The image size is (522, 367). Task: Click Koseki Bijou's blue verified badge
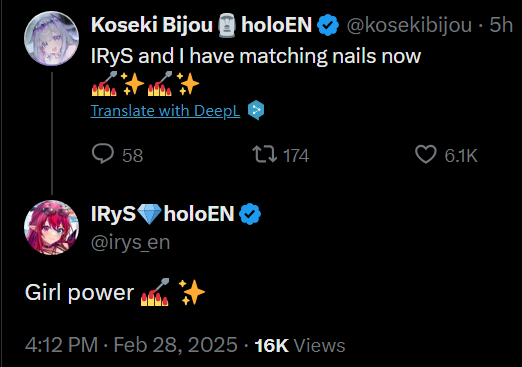click(328, 25)
